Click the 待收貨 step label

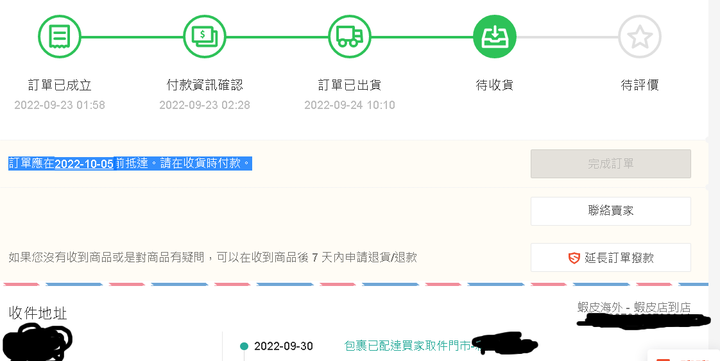pyautogui.click(x=495, y=85)
